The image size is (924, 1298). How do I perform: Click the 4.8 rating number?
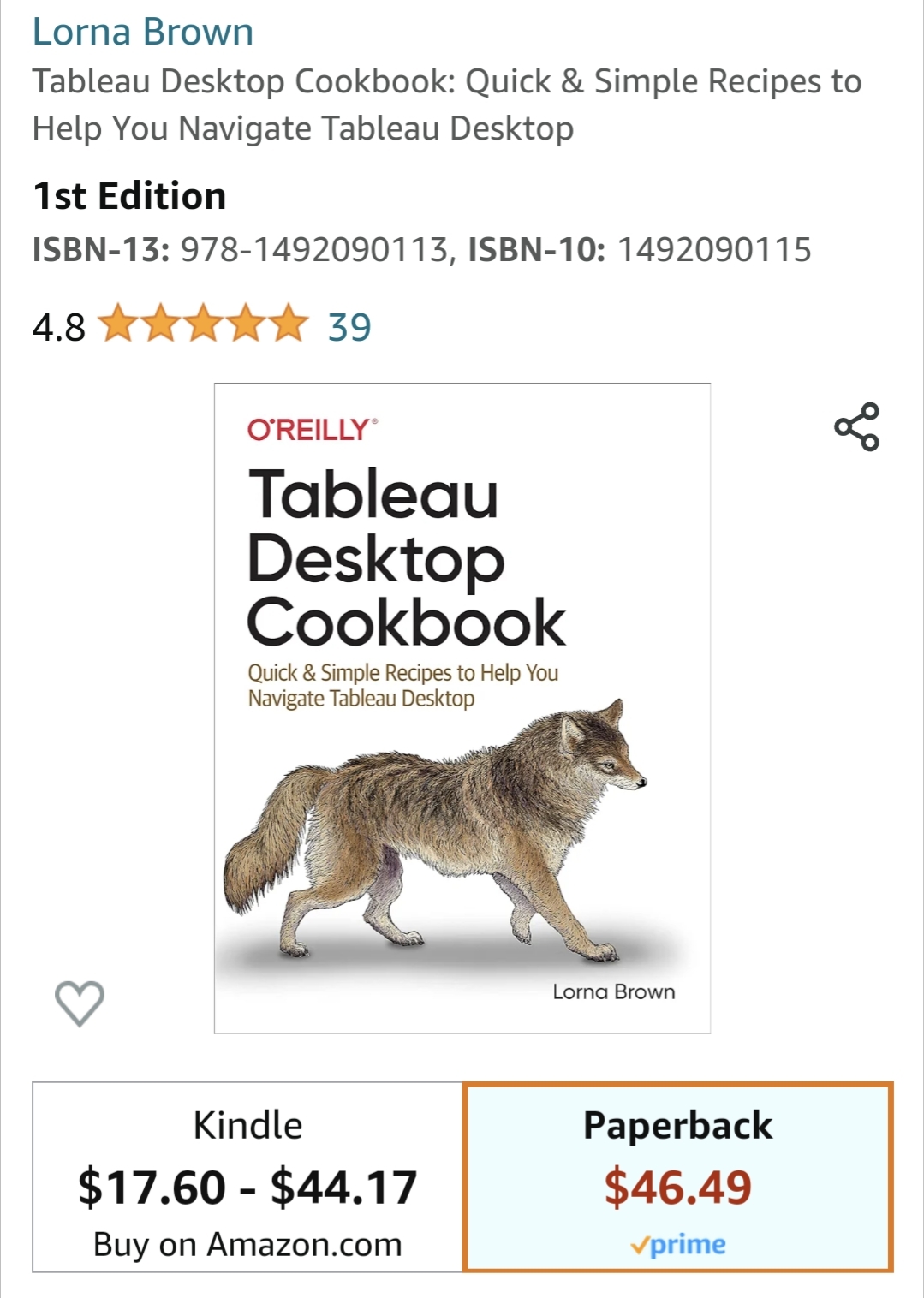coord(58,327)
